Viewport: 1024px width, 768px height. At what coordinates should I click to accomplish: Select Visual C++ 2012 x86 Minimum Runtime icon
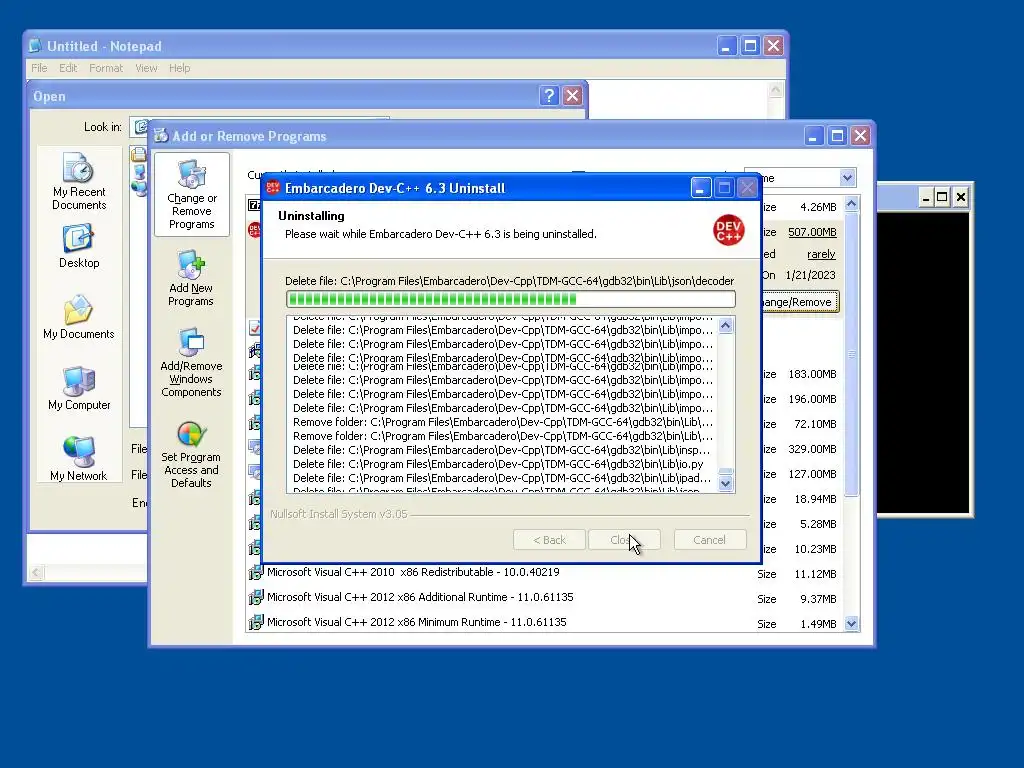pyautogui.click(x=255, y=622)
